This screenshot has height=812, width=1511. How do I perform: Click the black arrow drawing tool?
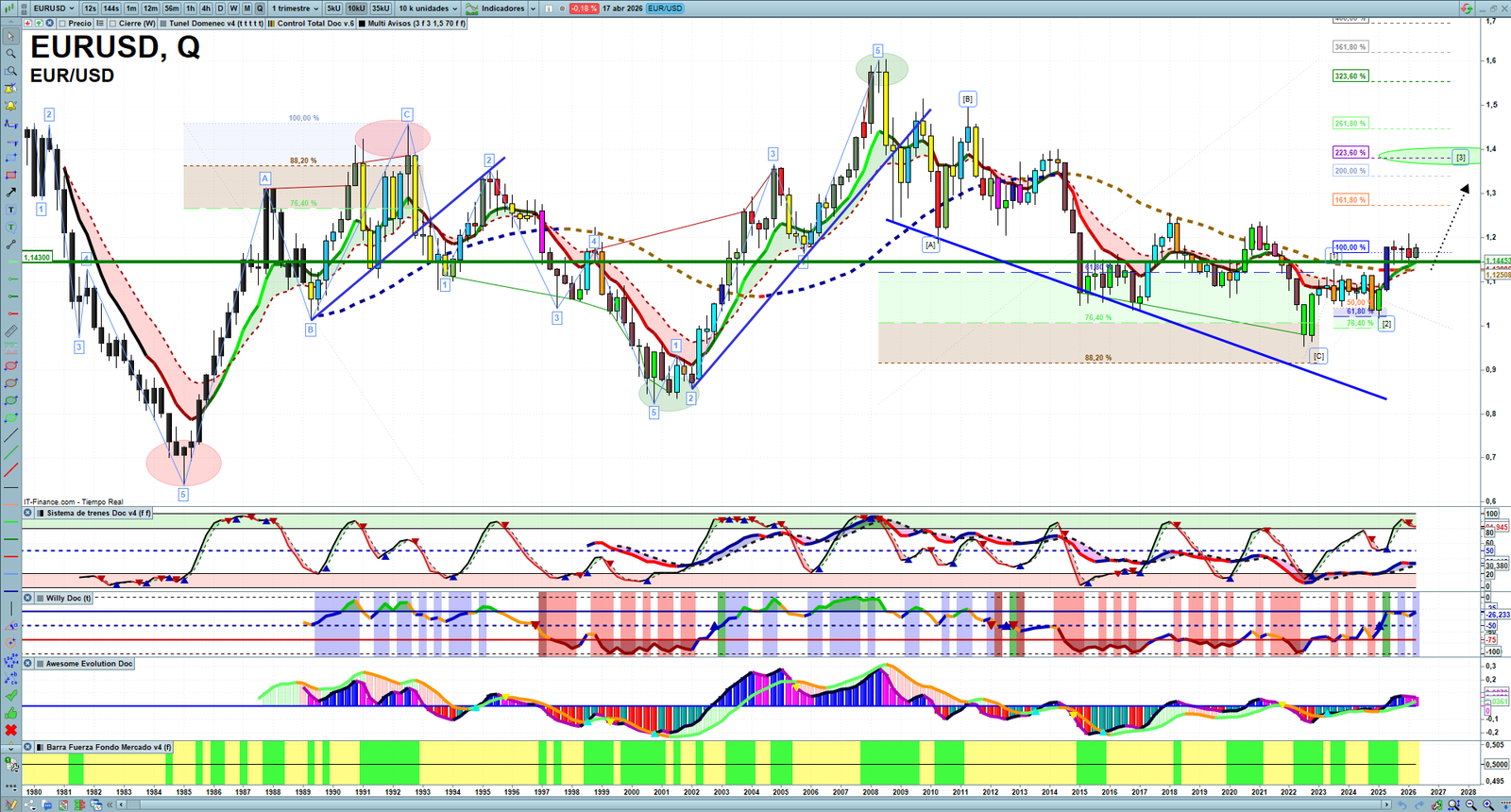11,192
